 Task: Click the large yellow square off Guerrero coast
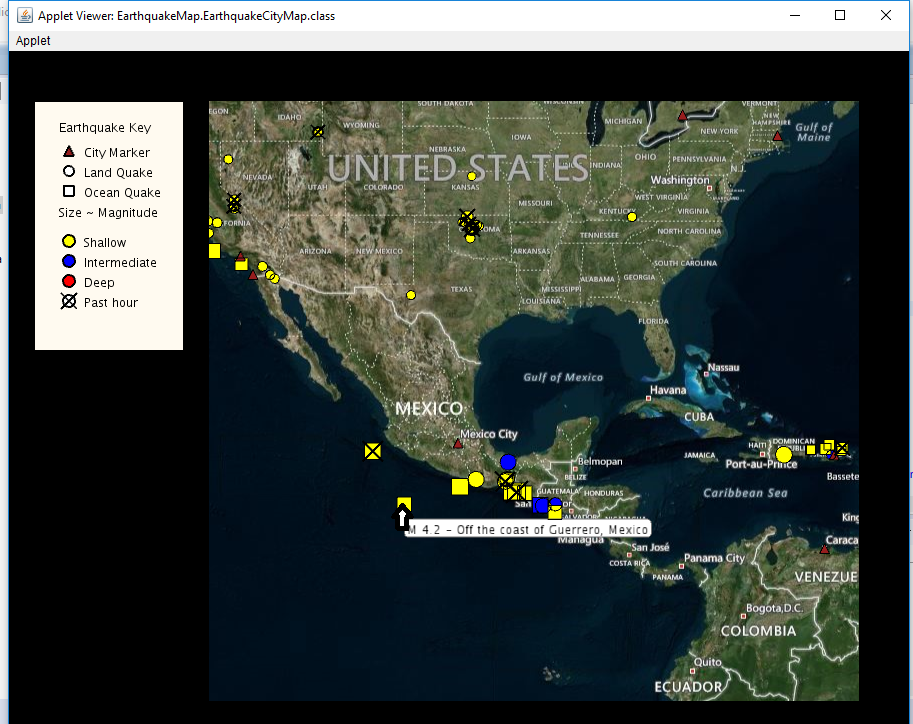460,486
